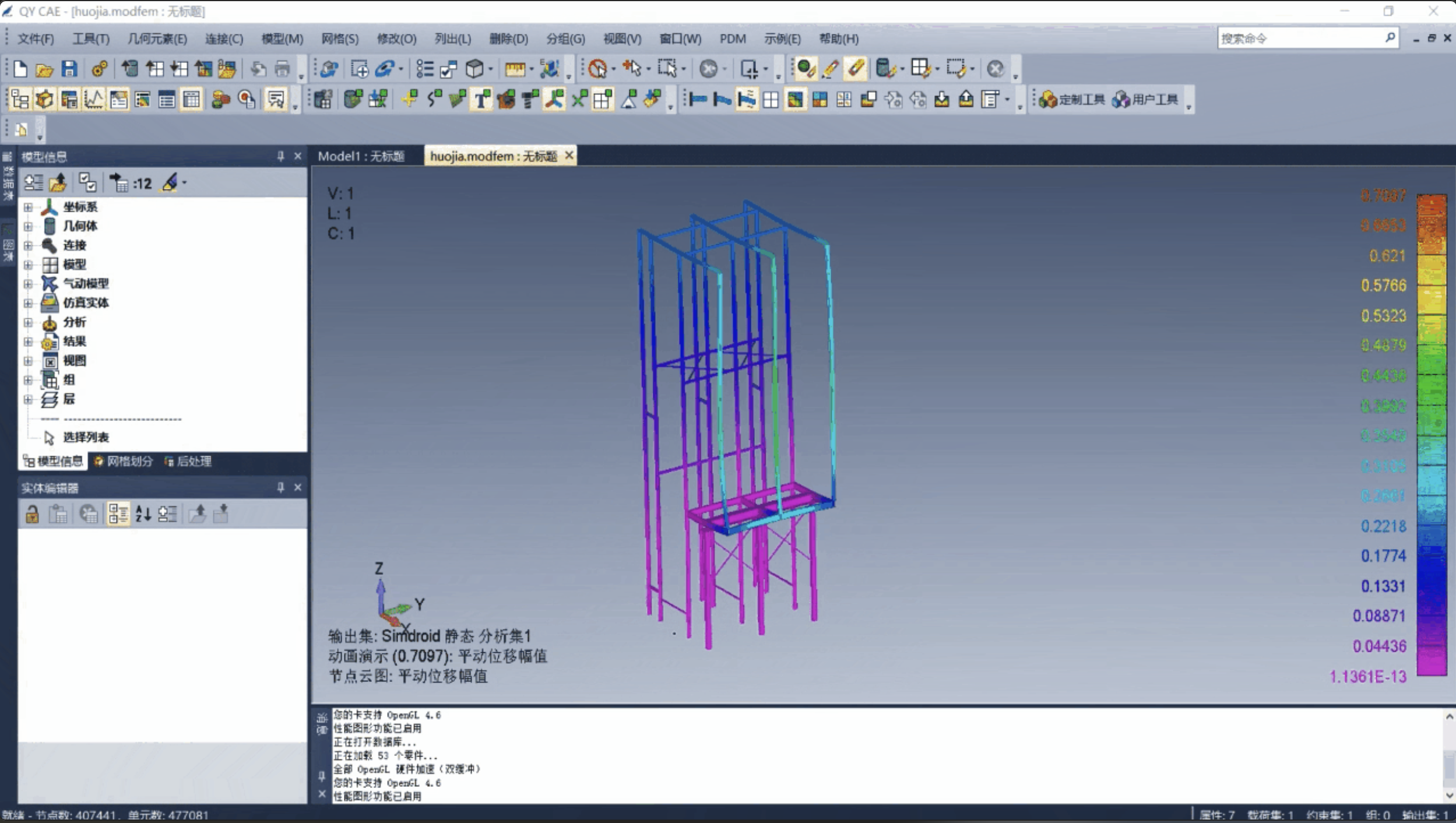The height and width of the screenshot is (823, 1456).
Task: Close the huojia.modfem tab
Action: tap(569, 156)
